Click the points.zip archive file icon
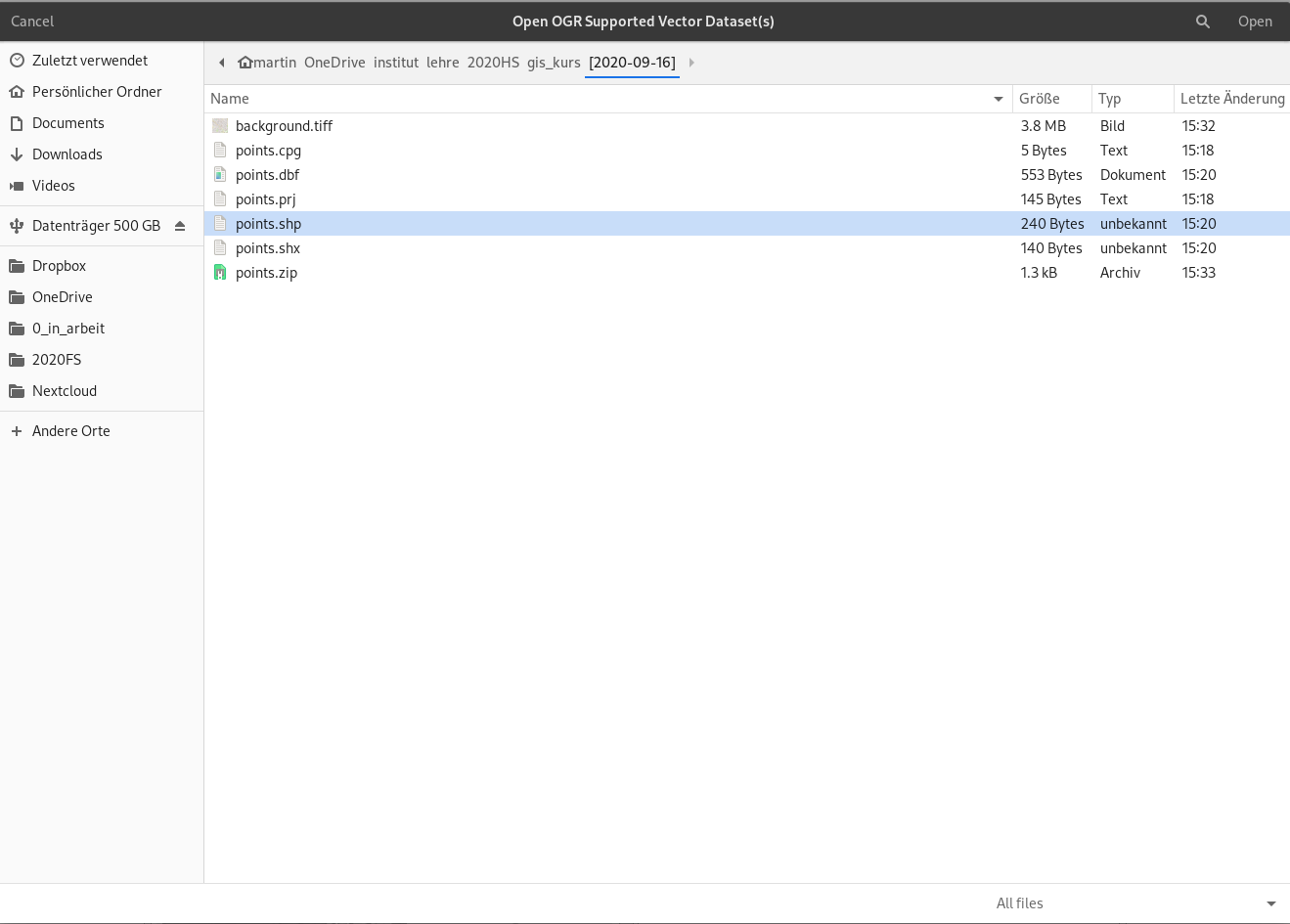This screenshot has height=924, width=1290. click(x=220, y=273)
